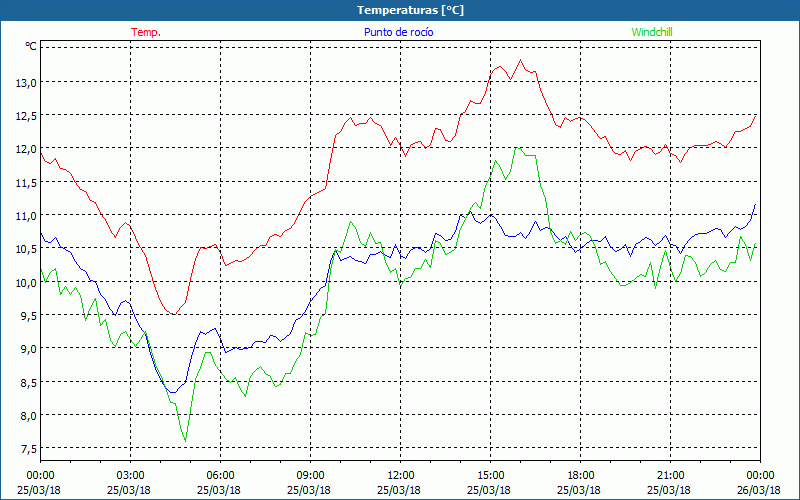Click the 'Temperaturas [°C]' chart title
Viewport: 800px width, 500px height.
[x=410, y=10]
